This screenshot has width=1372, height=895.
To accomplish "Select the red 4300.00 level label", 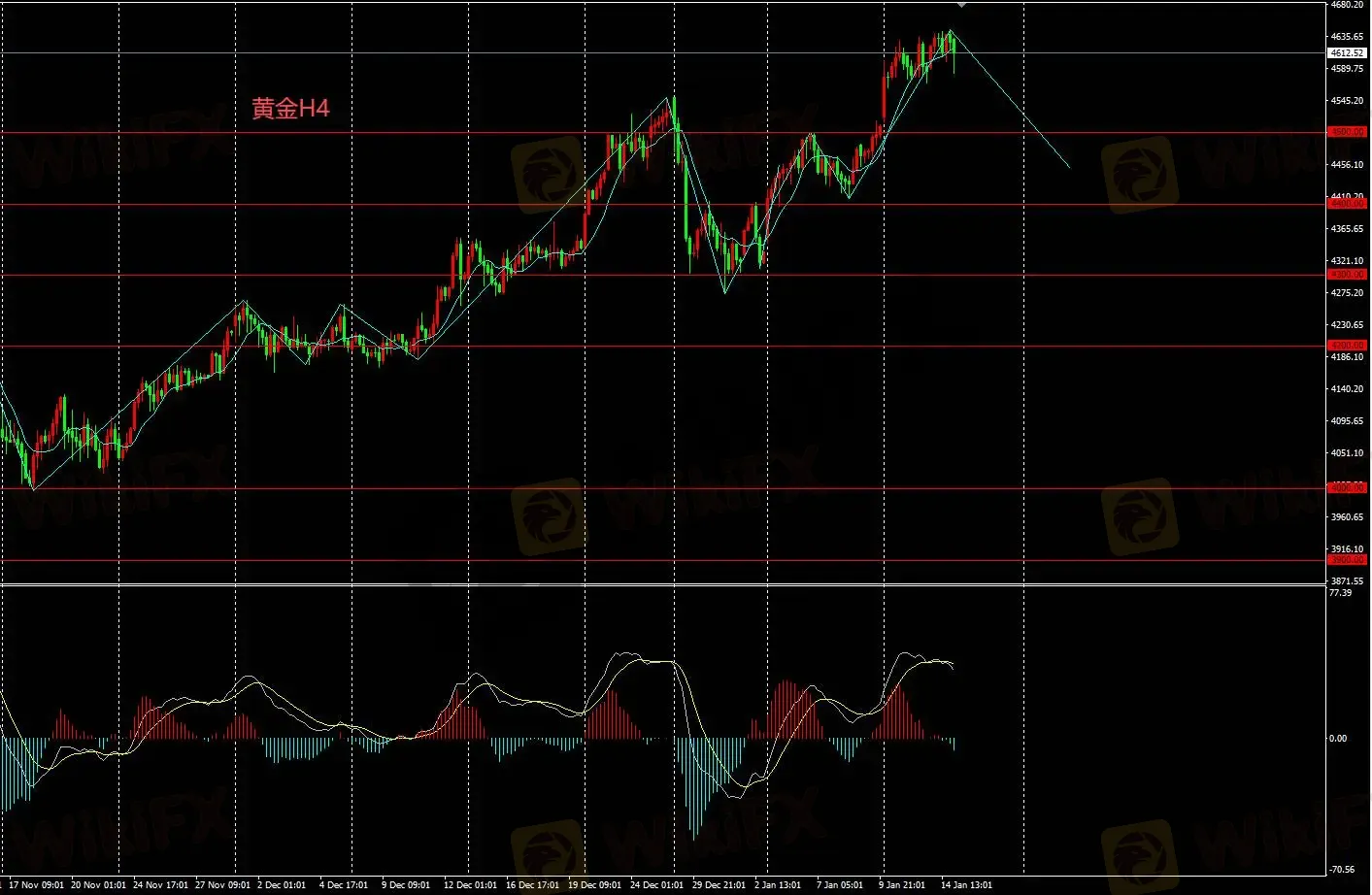I will point(1347,275).
